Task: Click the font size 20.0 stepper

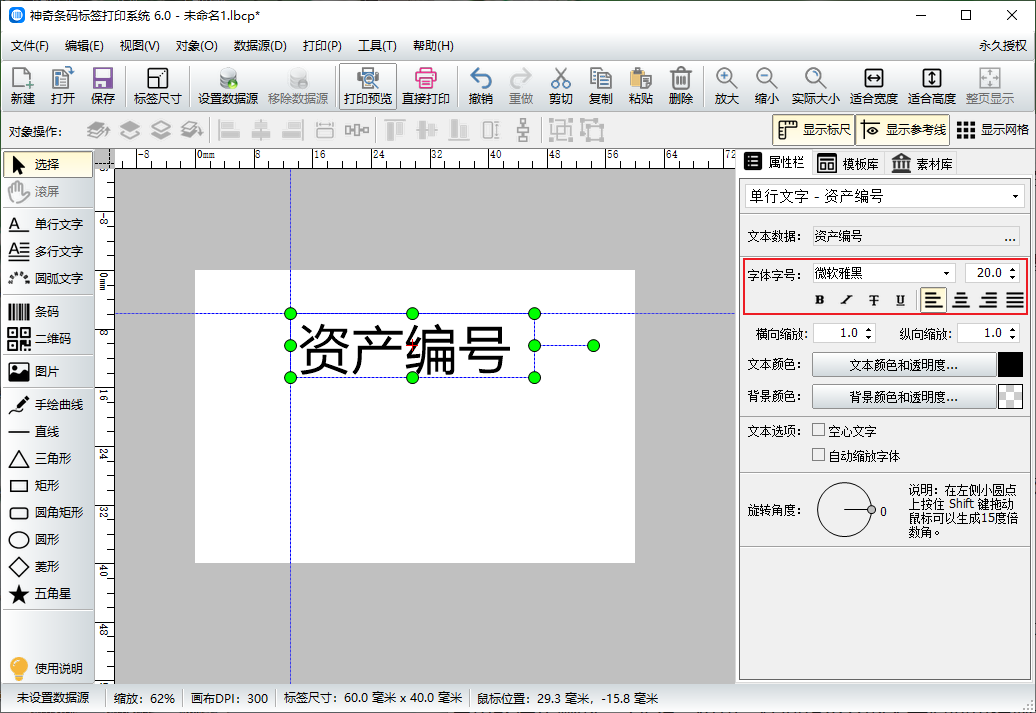Action: [1013, 273]
